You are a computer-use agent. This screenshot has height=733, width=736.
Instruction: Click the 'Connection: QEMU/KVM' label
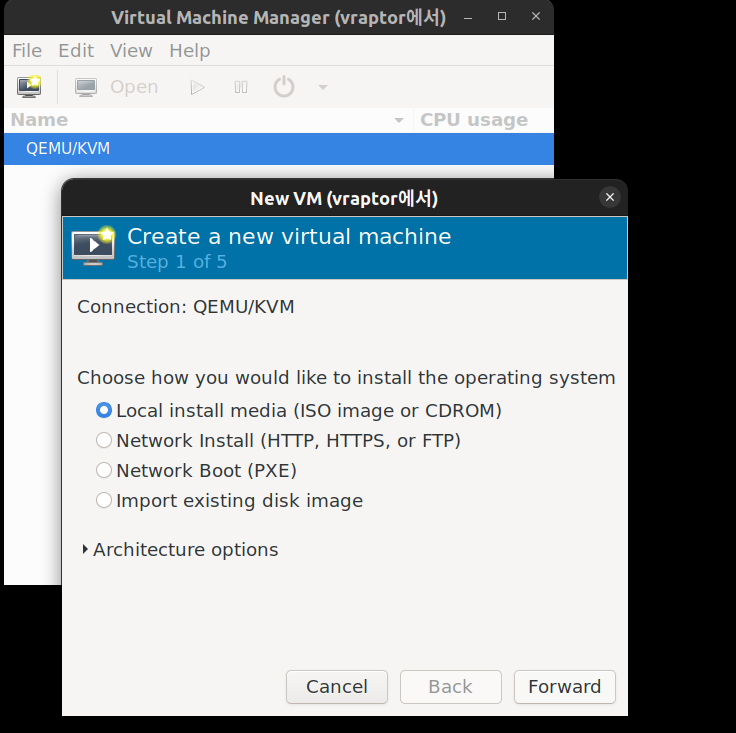[x=186, y=307]
